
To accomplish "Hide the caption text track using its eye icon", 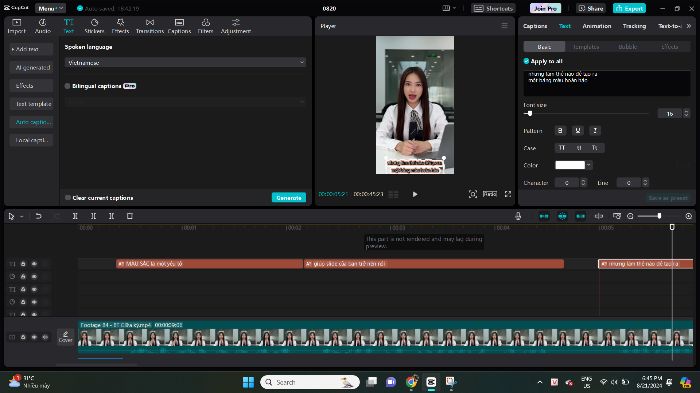I will [x=34, y=264].
